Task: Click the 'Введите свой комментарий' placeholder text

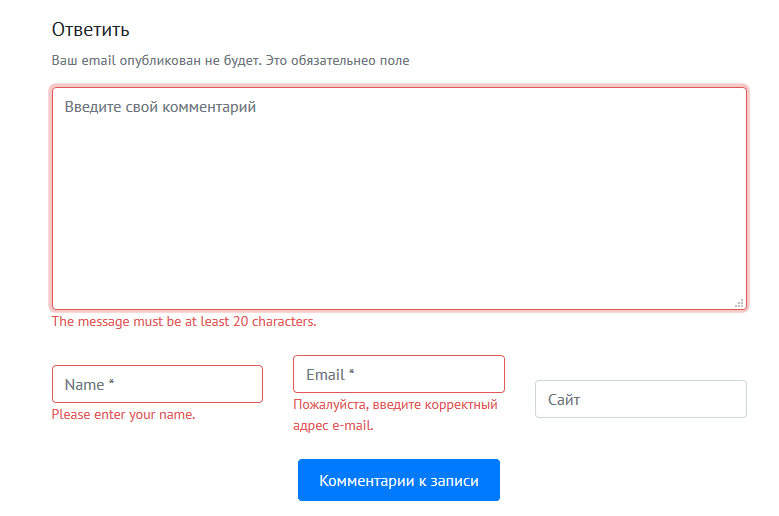Action: 160,106
